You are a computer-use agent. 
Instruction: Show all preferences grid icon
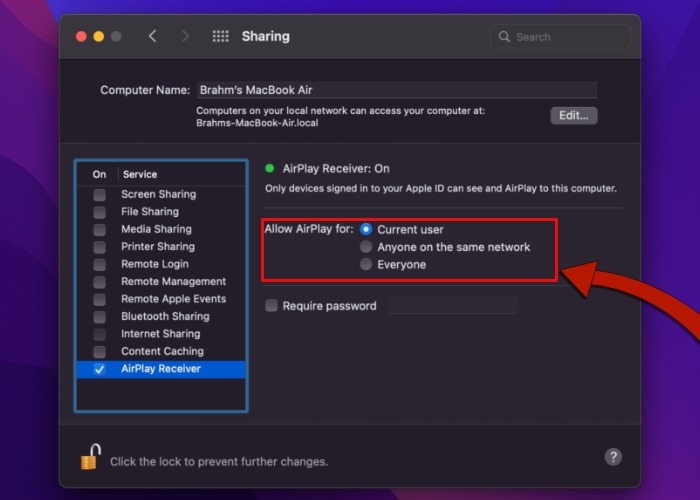point(221,36)
